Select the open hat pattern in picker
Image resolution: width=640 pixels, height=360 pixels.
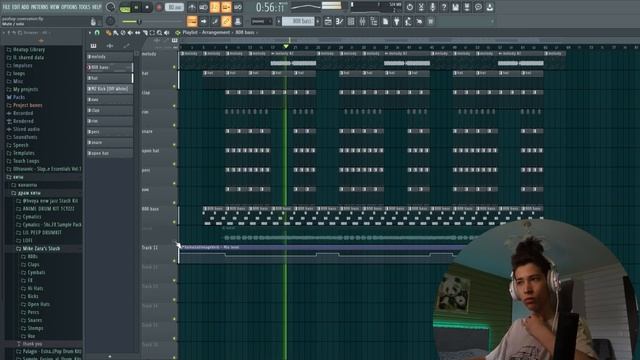click(x=110, y=153)
